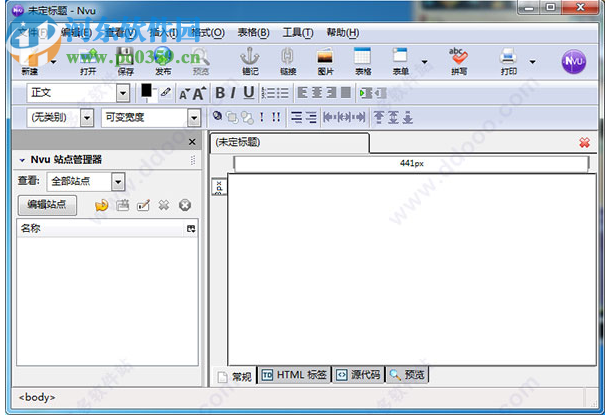Click the 编辑站点 button
The image size is (608, 415).
[x=47, y=204]
